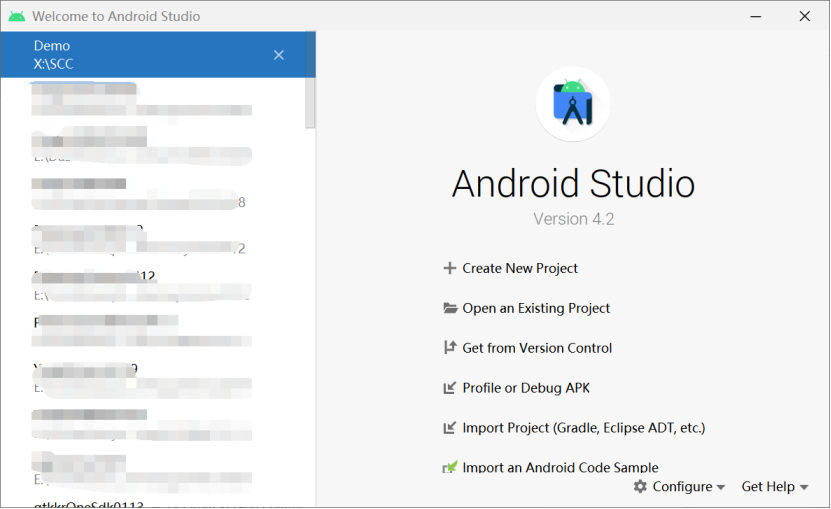Minimize the Welcome to Android Studio window
The width and height of the screenshot is (831, 509).
point(756,16)
